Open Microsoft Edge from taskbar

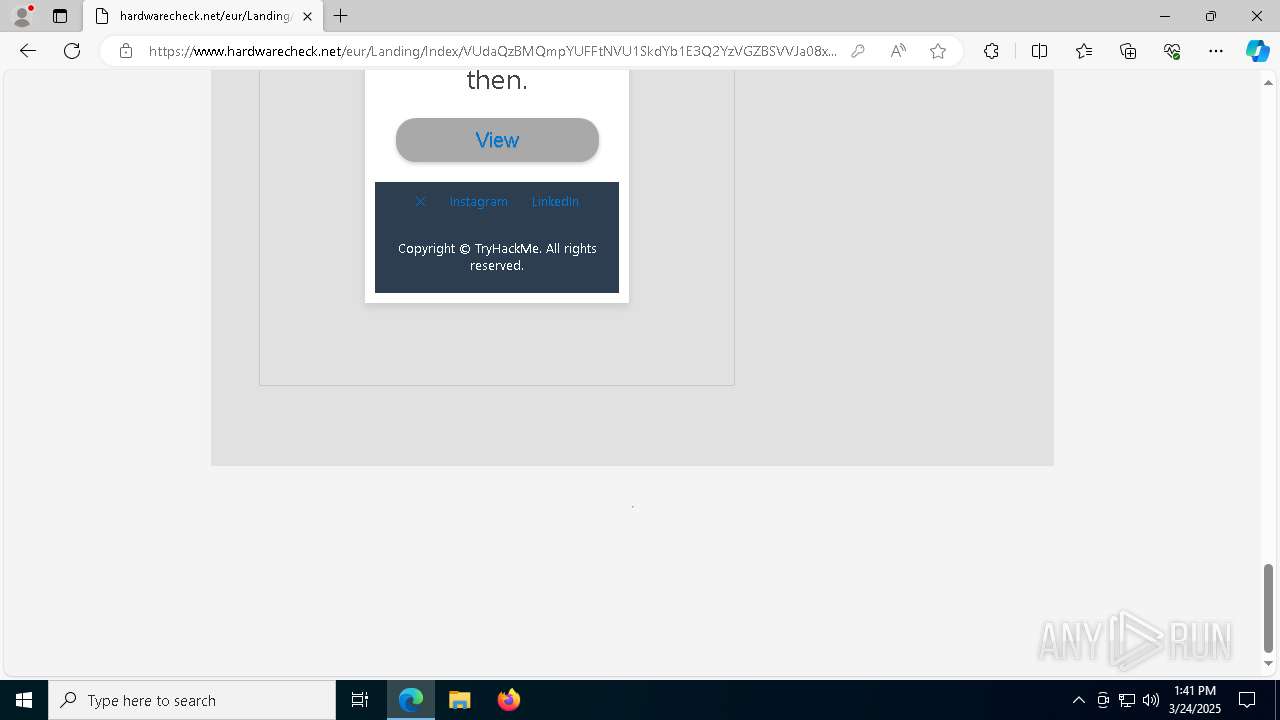[x=411, y=700]
